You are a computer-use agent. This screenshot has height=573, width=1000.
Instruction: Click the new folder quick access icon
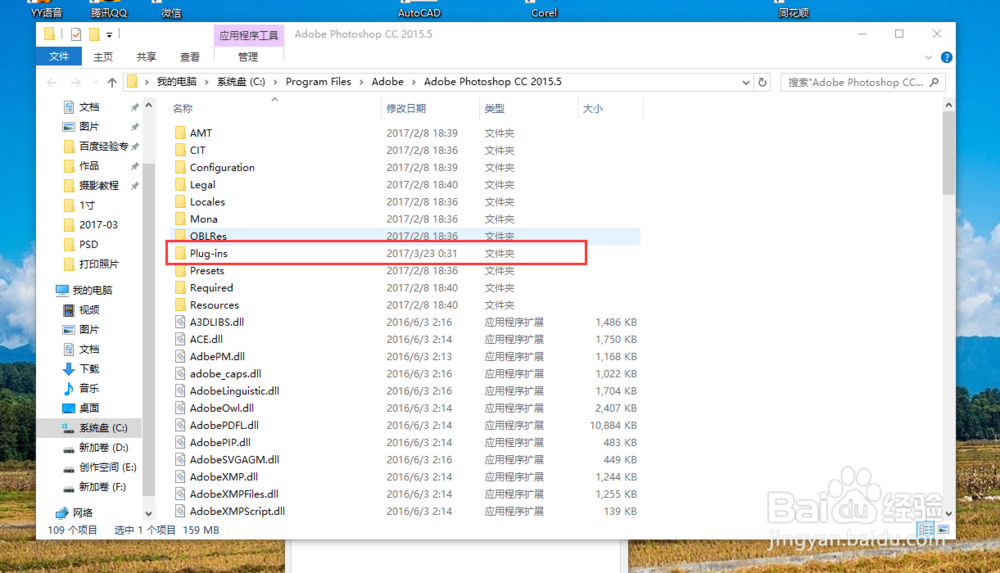point(94,34)
